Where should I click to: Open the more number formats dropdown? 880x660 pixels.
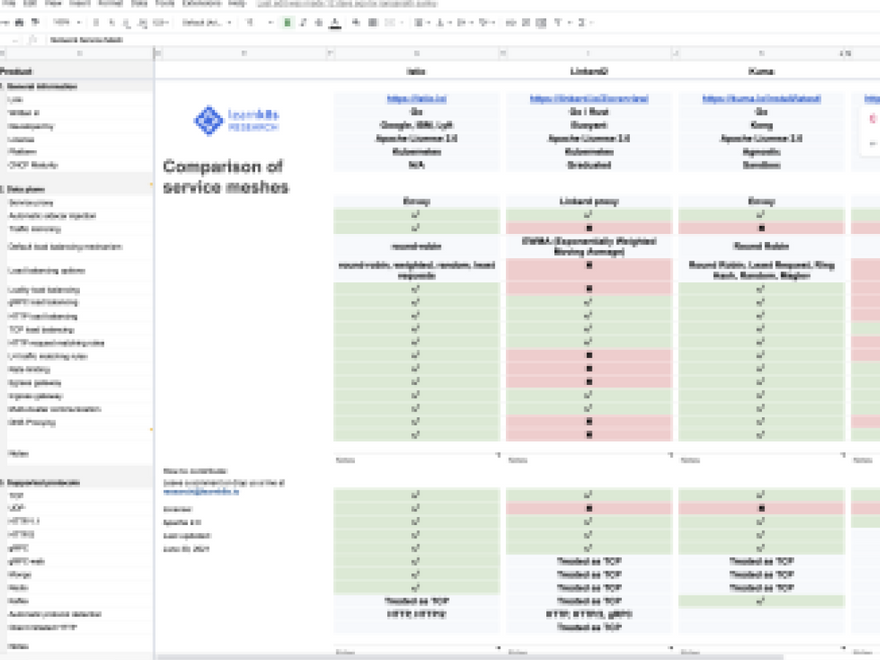tap(161, 22)
